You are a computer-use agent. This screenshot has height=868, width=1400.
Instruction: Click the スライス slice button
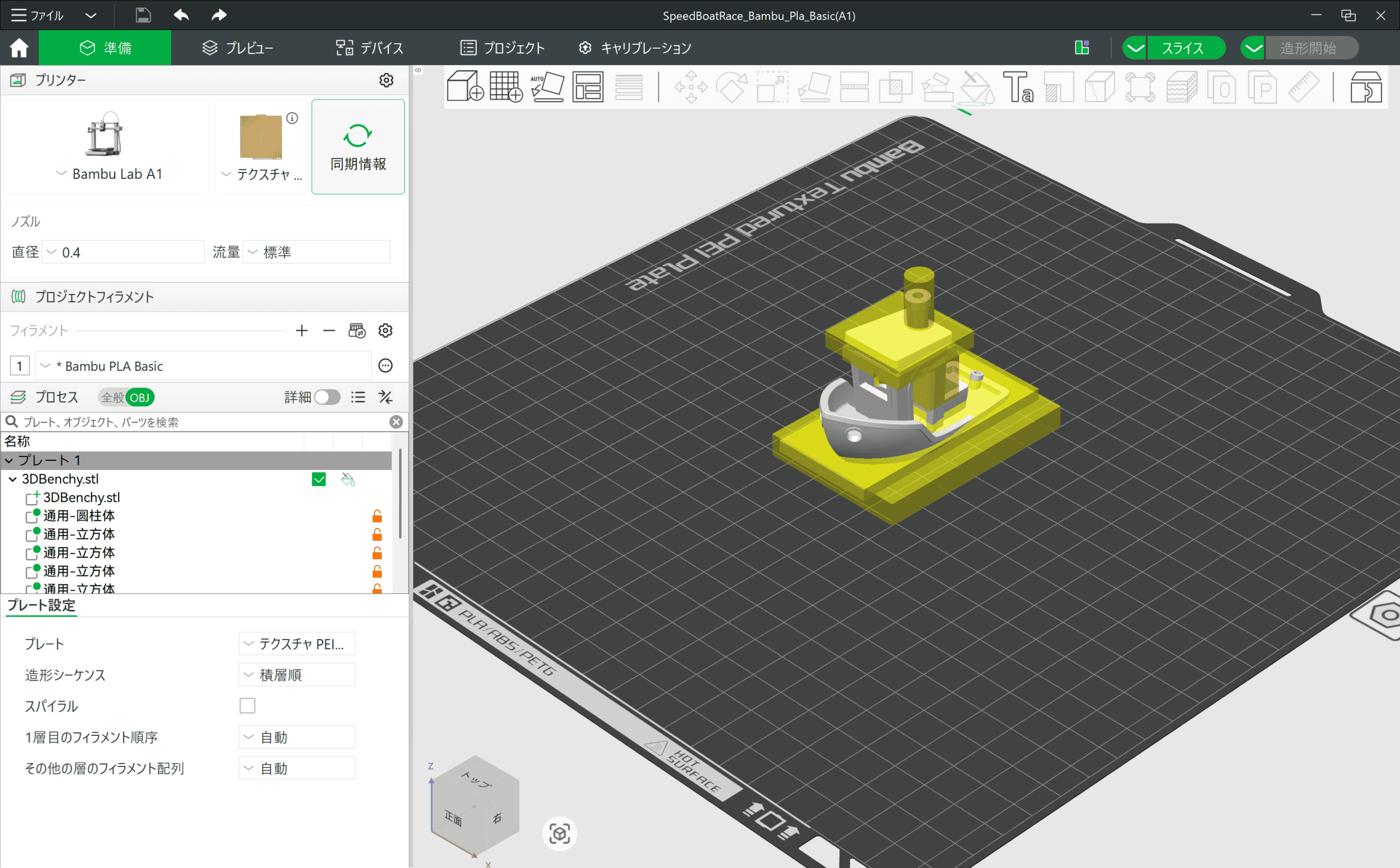coord(1183,48)
